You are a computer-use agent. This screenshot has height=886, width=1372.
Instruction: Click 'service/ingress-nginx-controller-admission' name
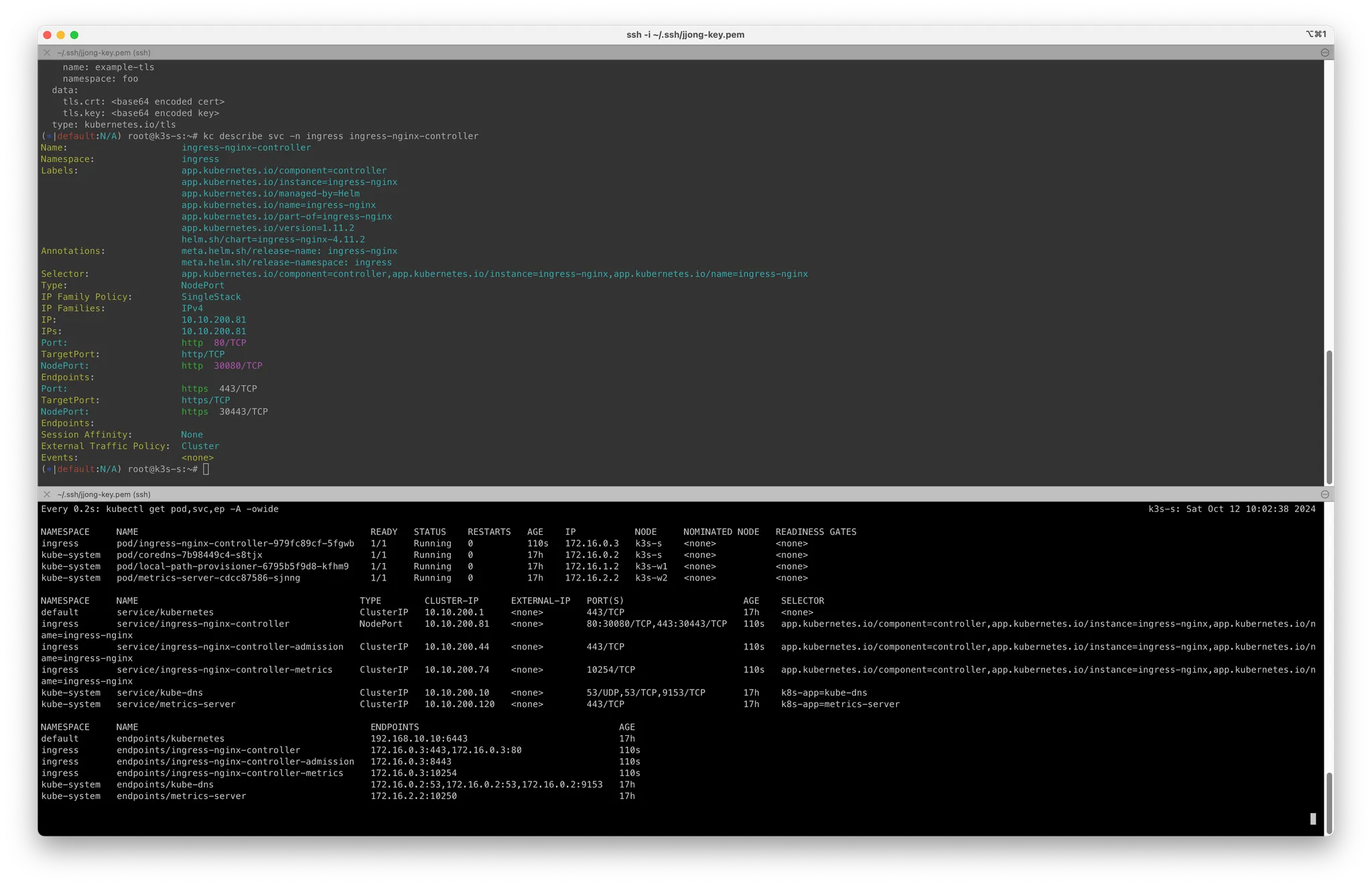(x=230, y=647)
